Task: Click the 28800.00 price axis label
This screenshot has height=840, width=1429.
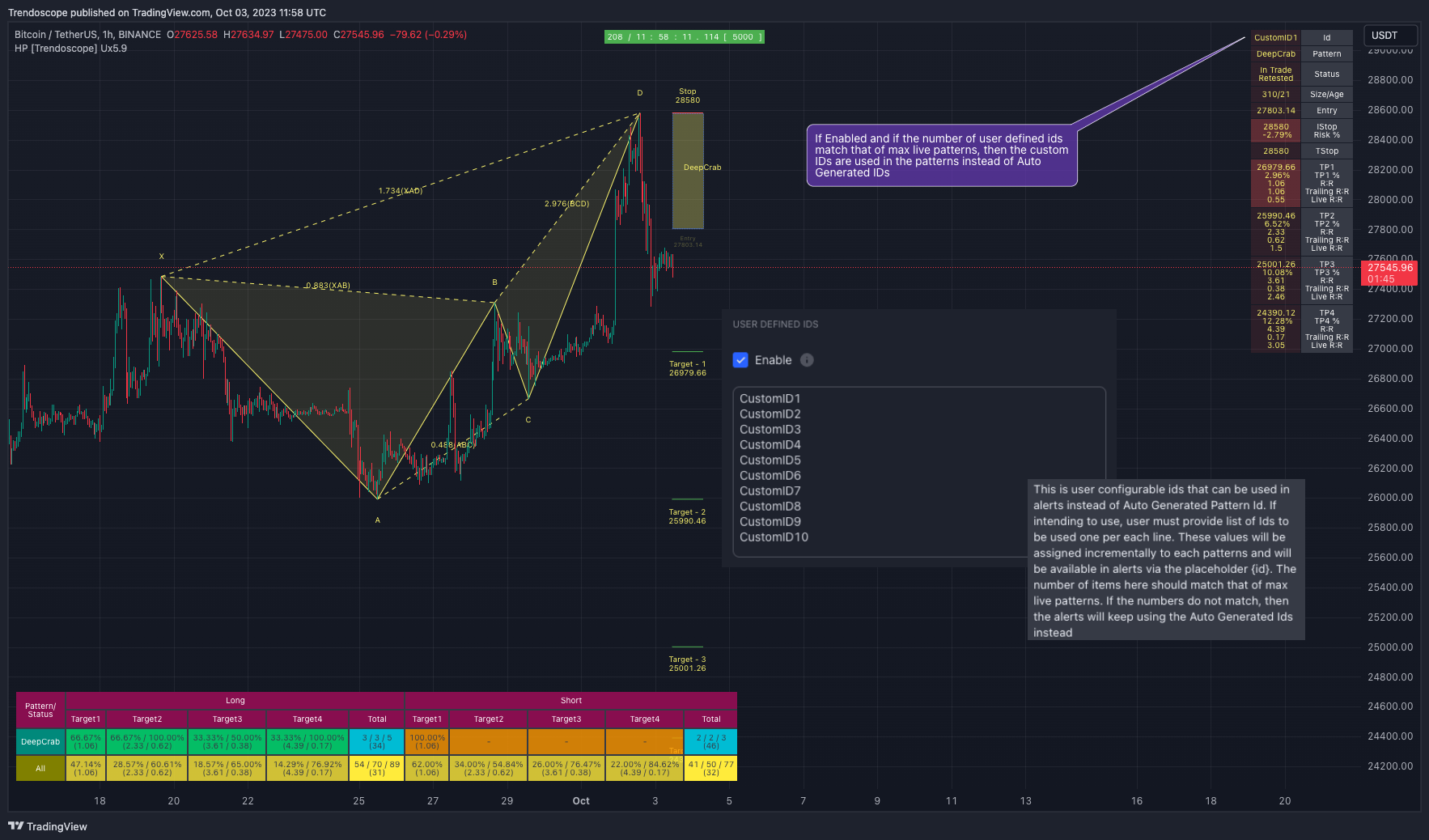Action: pyautogui.click(x=1390, y=80)
